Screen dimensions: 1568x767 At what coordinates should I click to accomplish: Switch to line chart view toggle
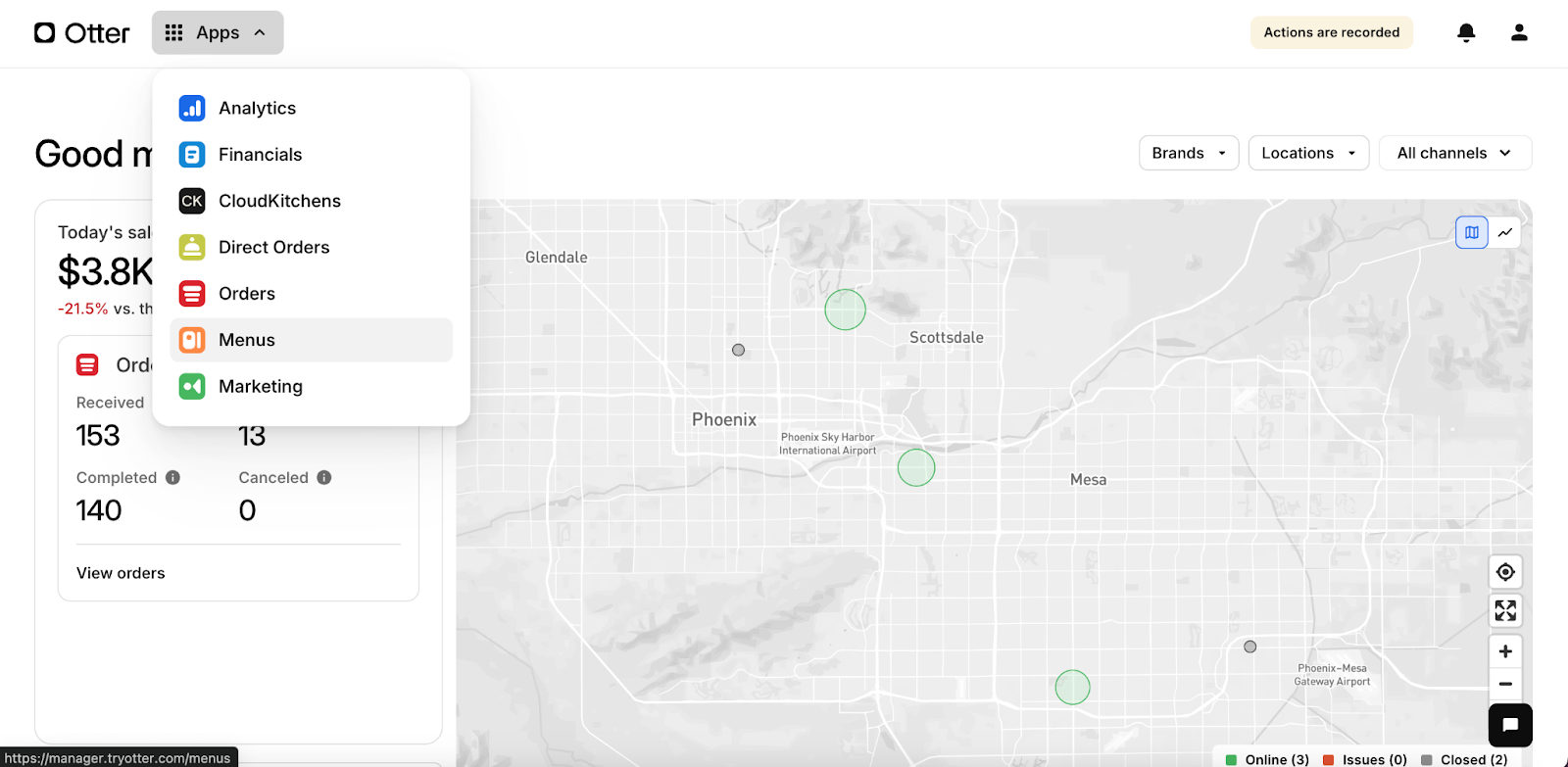(1505, 232)
